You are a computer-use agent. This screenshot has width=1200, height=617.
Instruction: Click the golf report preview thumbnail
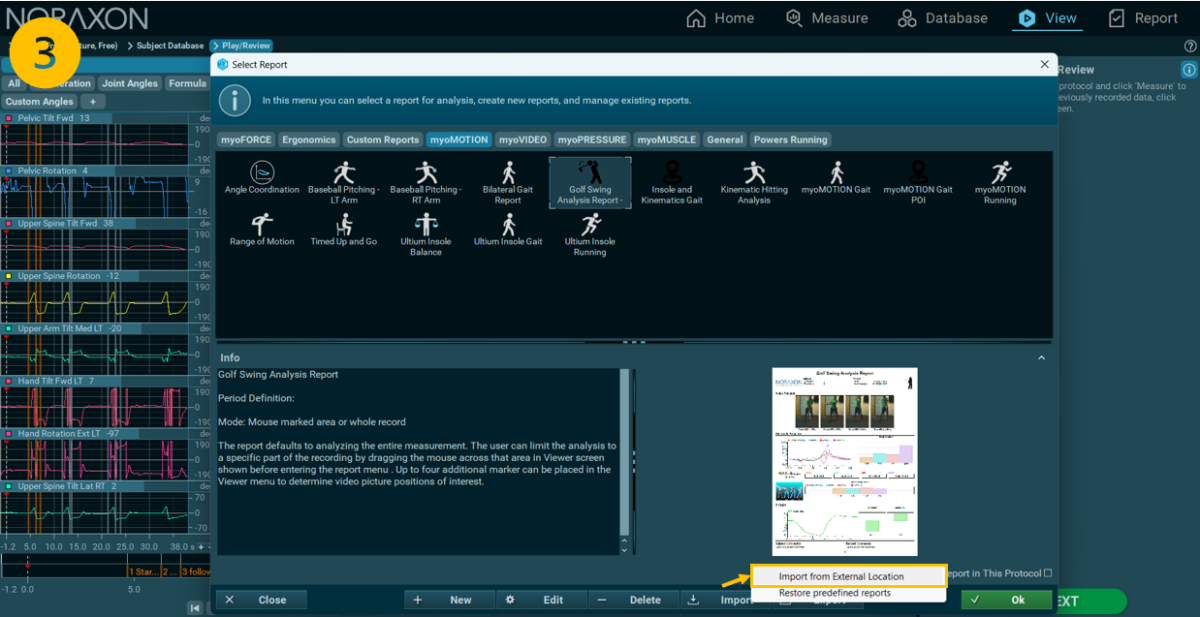click(x=845, y=461)
